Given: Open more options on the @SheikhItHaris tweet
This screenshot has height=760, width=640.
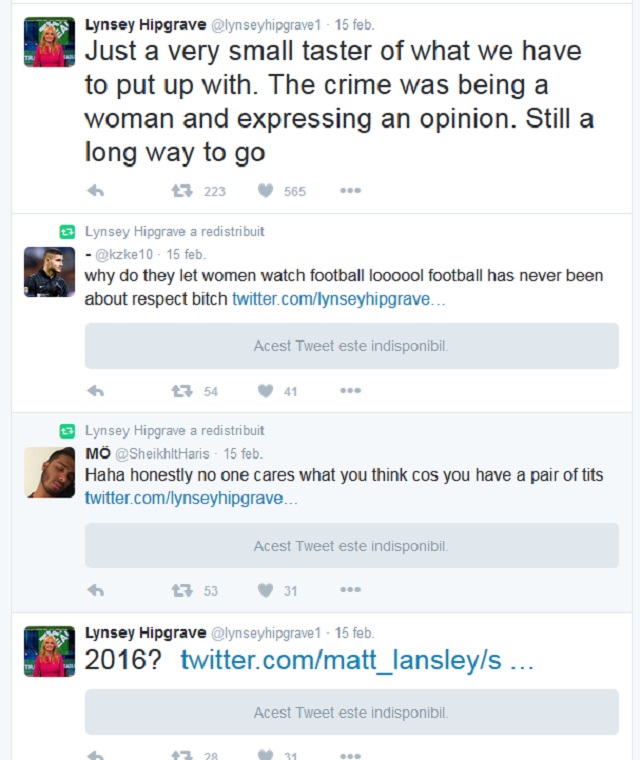Looking at the screenshot, I should click(x=350, y=590).
